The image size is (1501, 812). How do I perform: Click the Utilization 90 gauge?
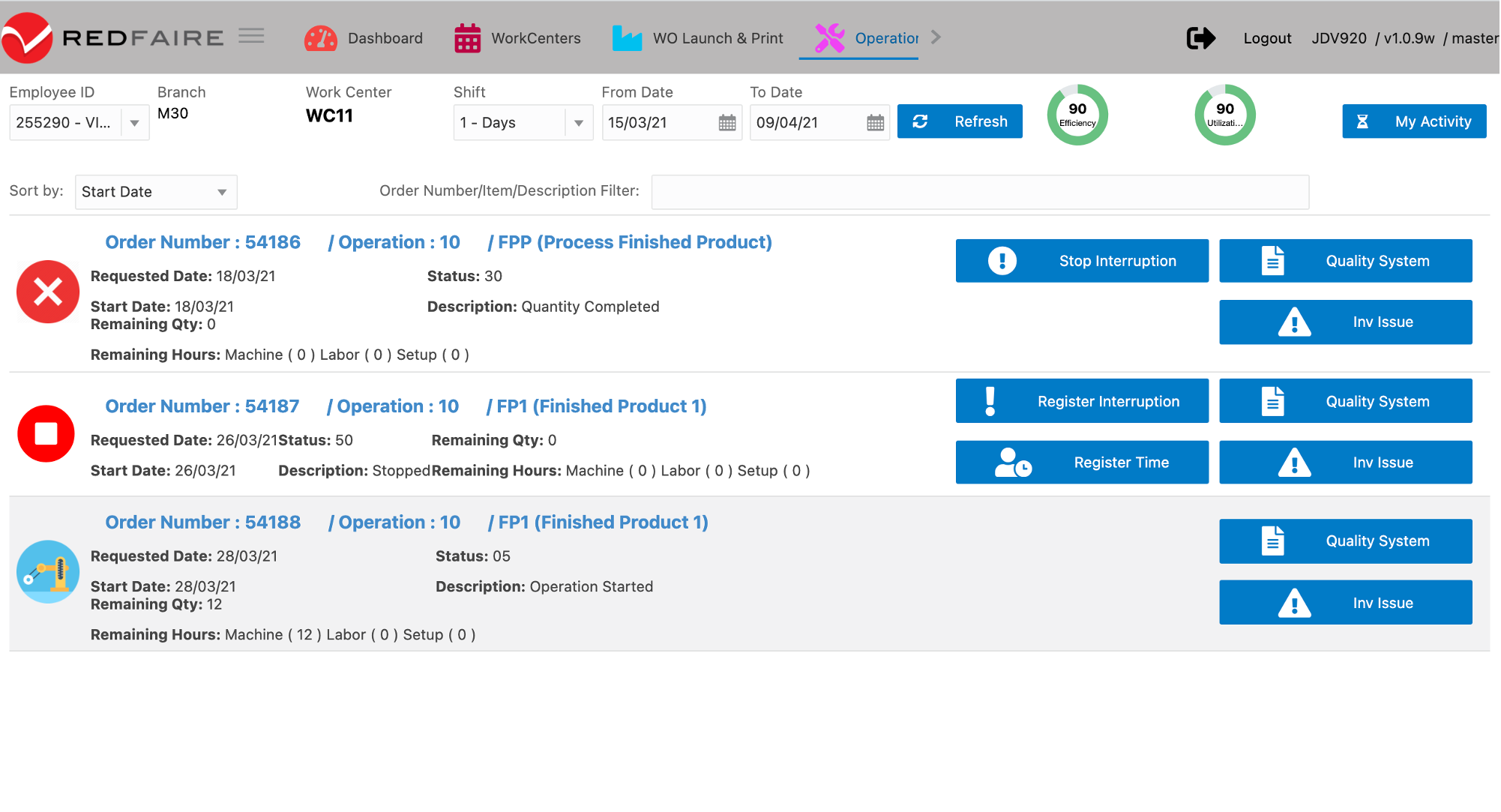[1224, 115]
